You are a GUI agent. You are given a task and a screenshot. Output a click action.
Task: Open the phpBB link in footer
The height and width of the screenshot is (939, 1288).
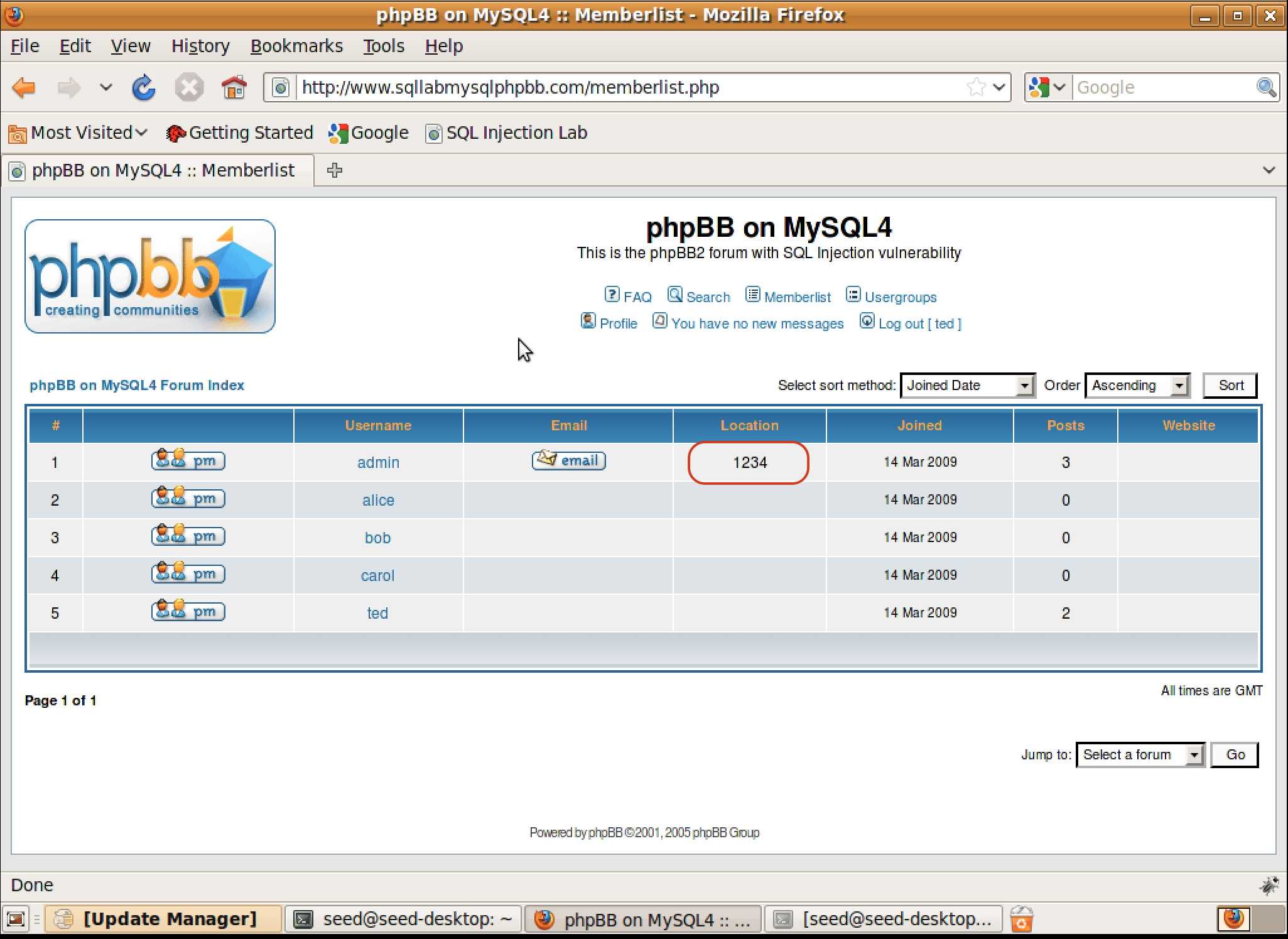605,832
